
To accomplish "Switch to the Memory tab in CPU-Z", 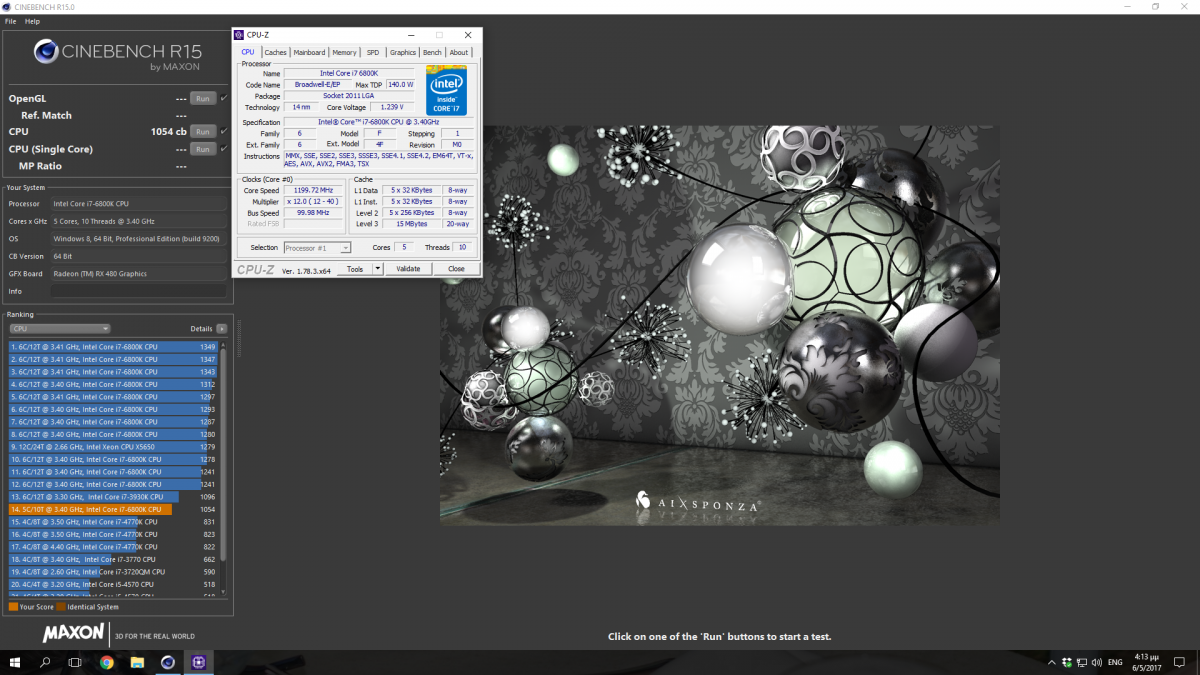I will (345, 52).
